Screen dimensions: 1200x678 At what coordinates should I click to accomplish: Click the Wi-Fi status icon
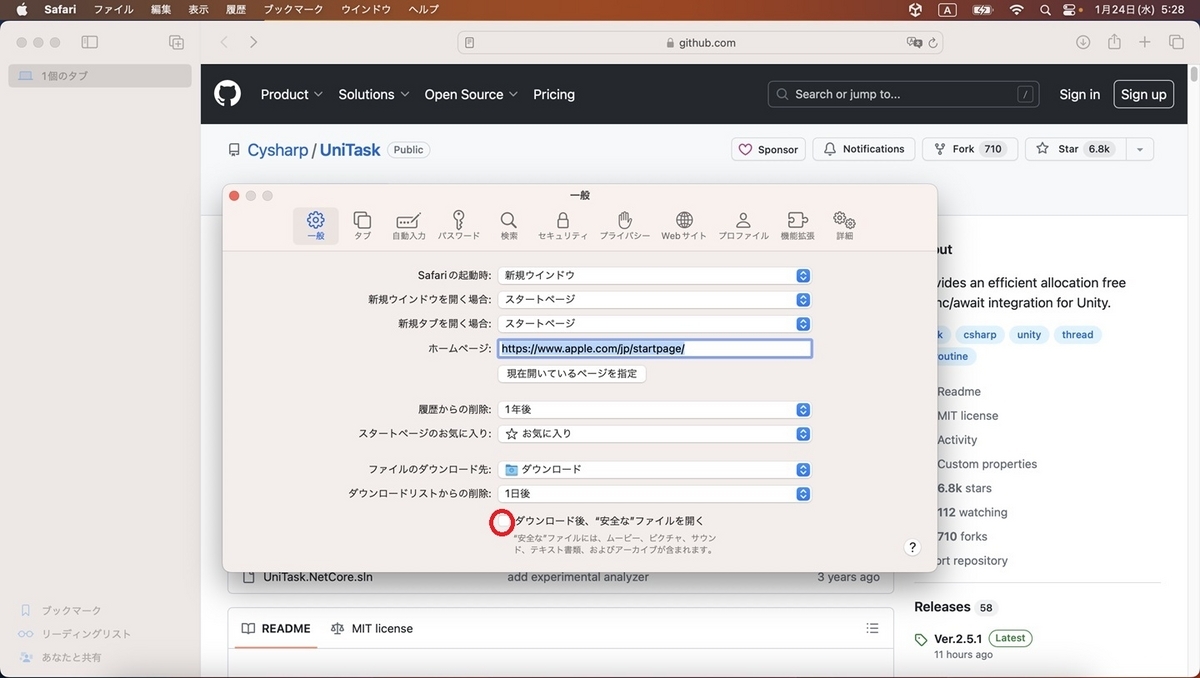(1017, 9)
